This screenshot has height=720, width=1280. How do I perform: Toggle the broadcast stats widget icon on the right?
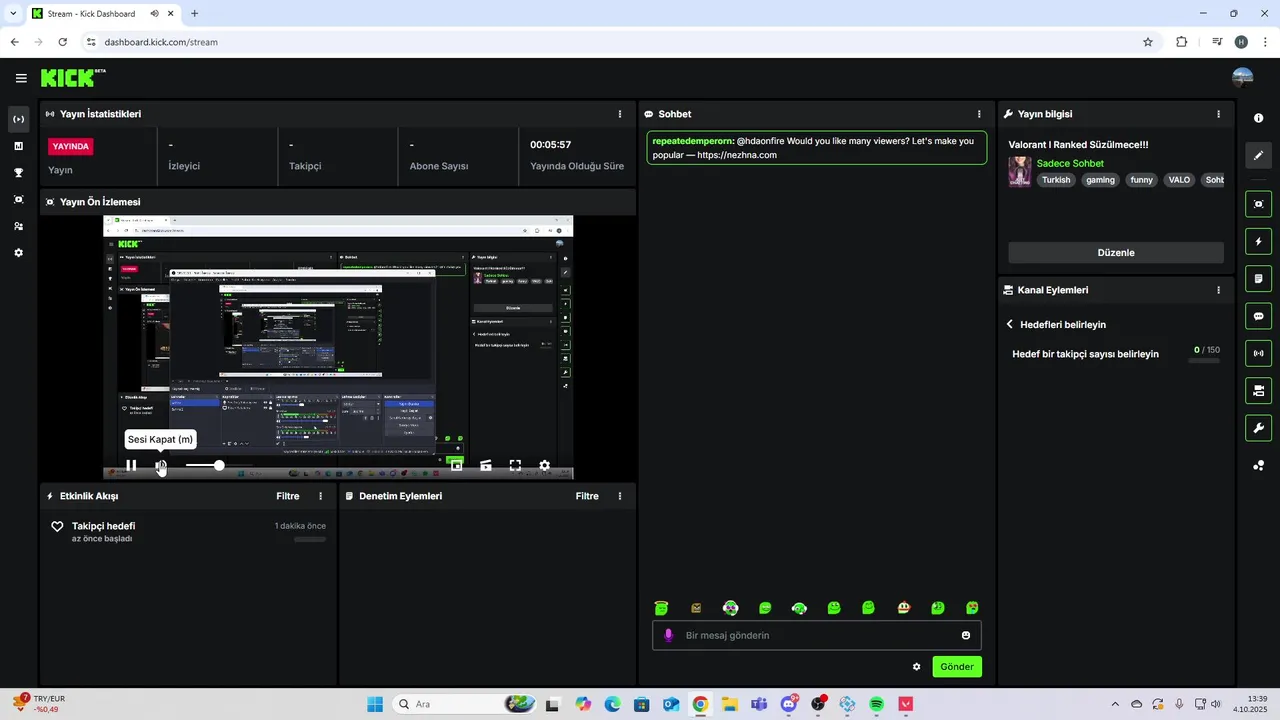click(x=1258, y=353)
